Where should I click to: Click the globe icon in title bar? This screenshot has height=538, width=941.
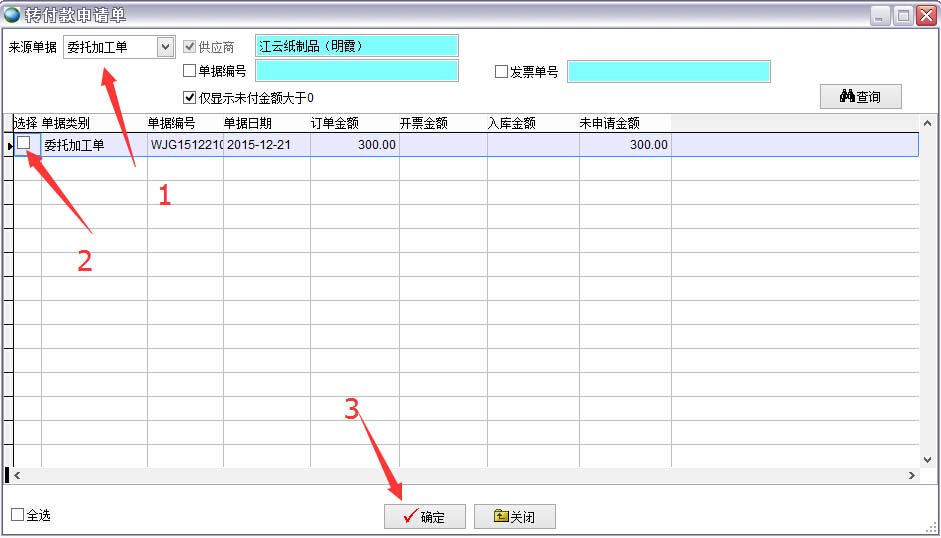12,14
